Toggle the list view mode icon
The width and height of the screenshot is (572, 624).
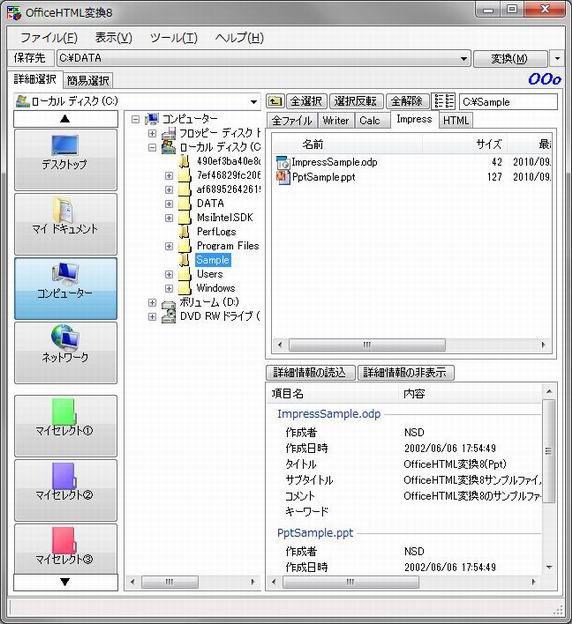click(x=443, y=101)
